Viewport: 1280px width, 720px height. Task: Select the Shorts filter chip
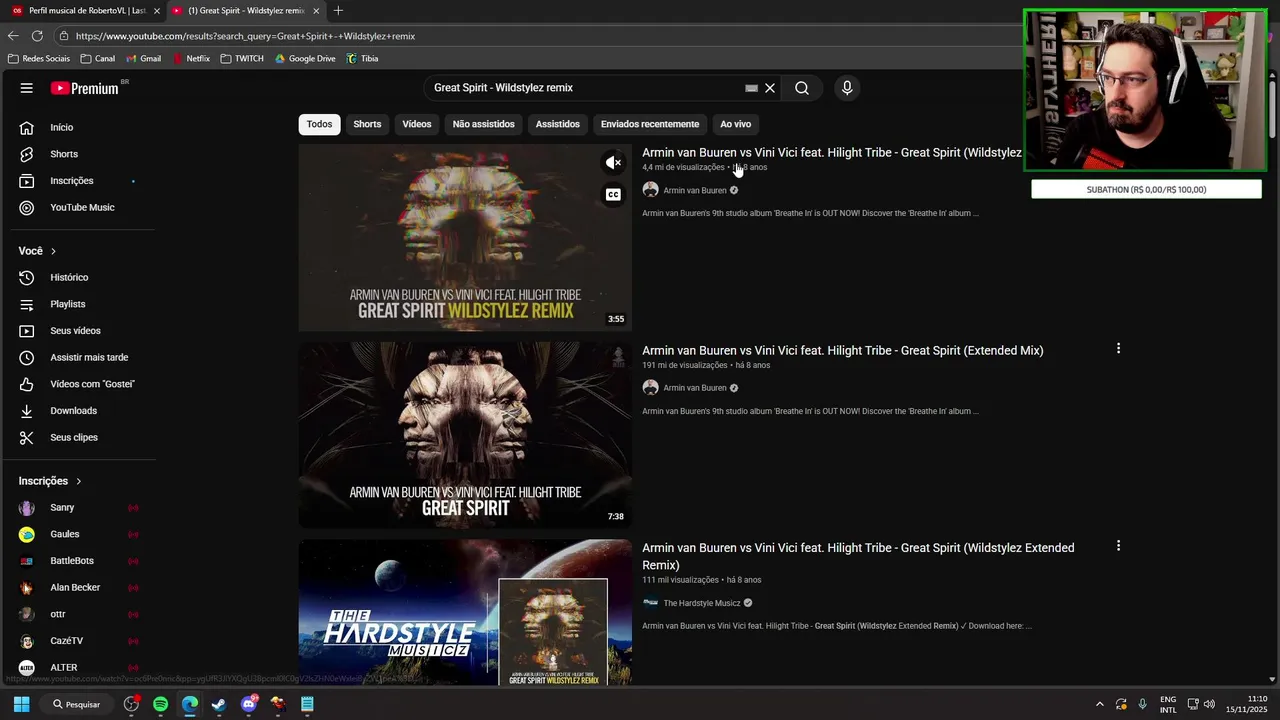(x=367, y=124)
